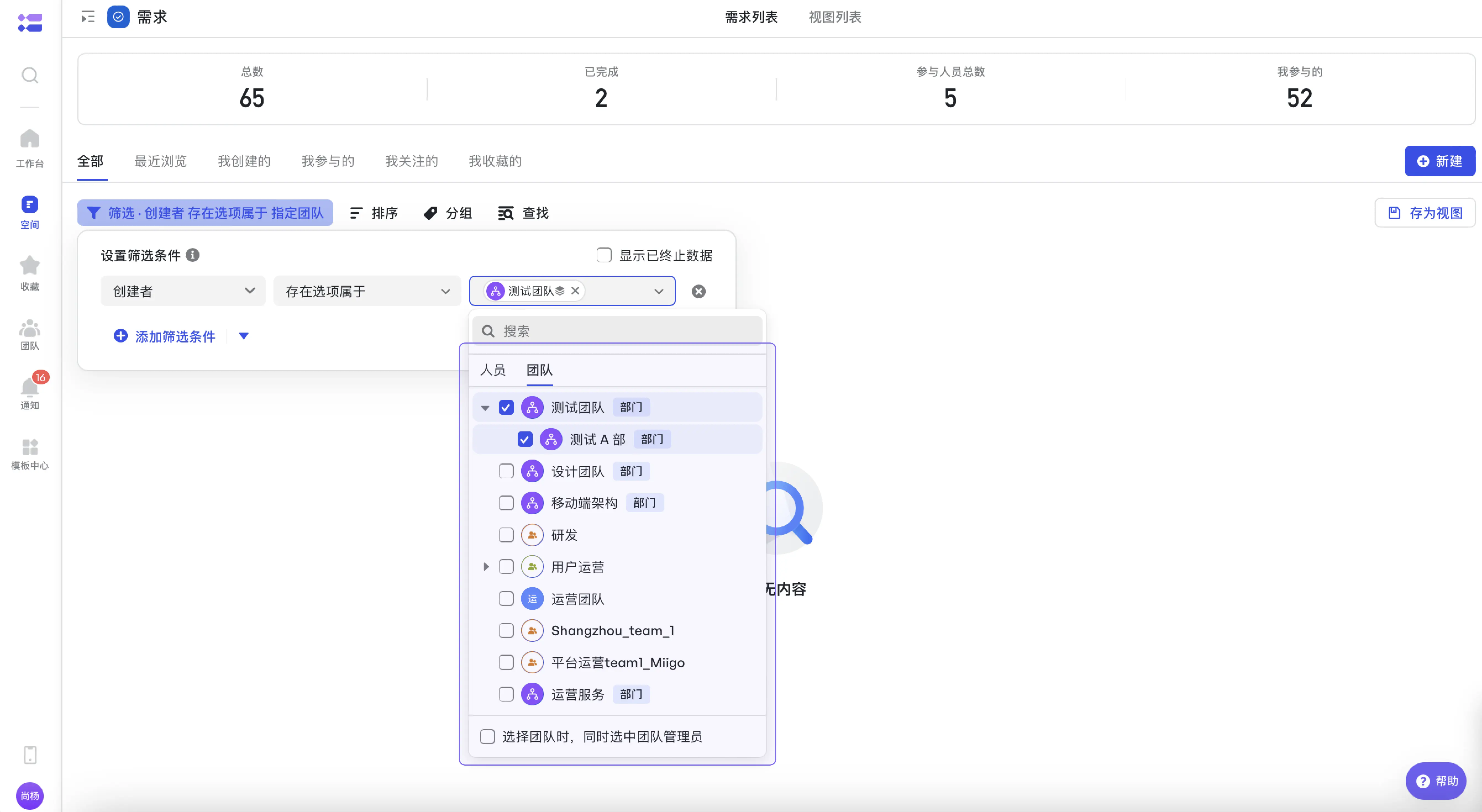1482x812 pixels.
Task: Open the 需求列表 tab
Action: (x=751, y=17)
